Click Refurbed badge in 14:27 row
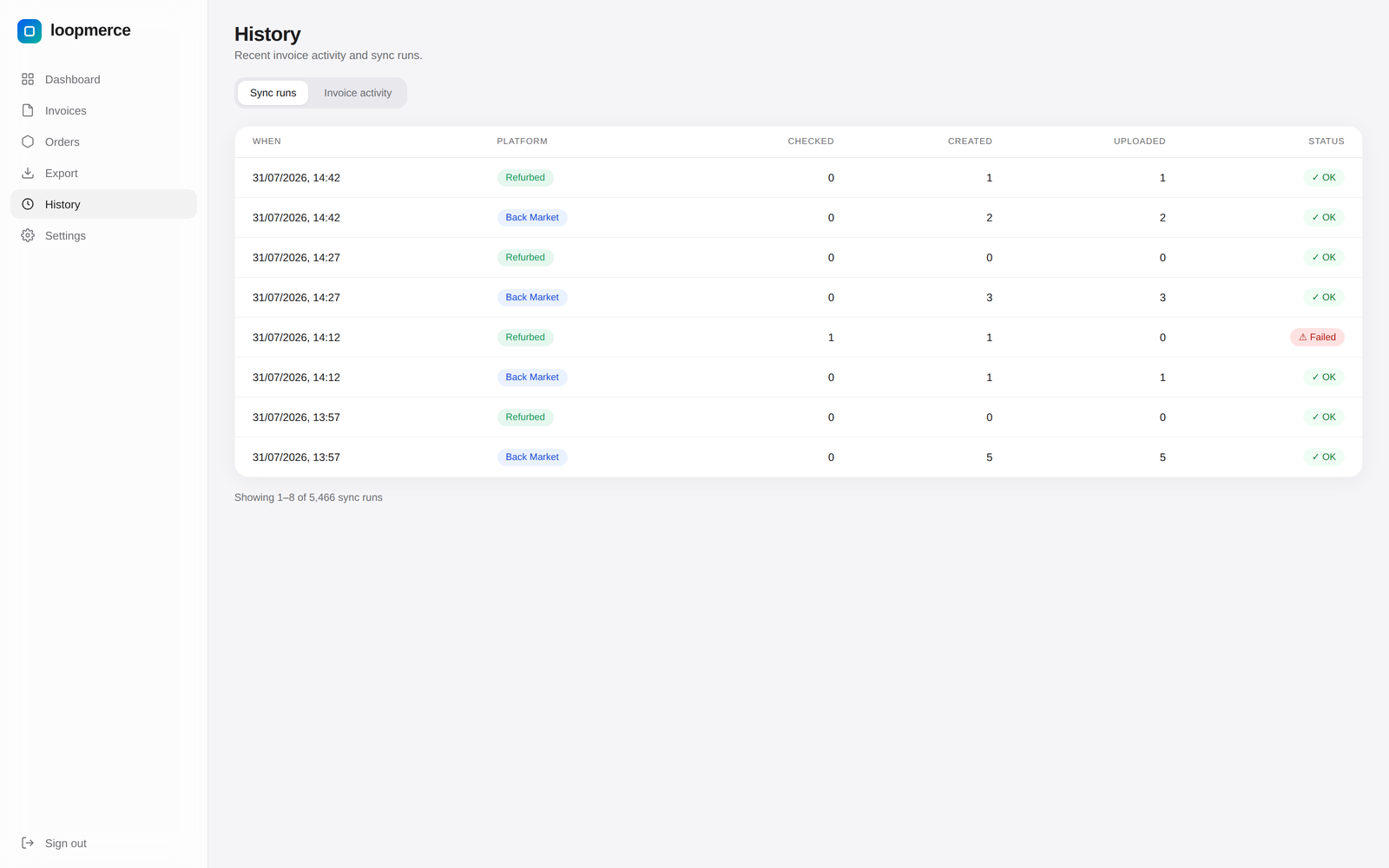This screenshot has width=1389, height=868. (525, 257)
